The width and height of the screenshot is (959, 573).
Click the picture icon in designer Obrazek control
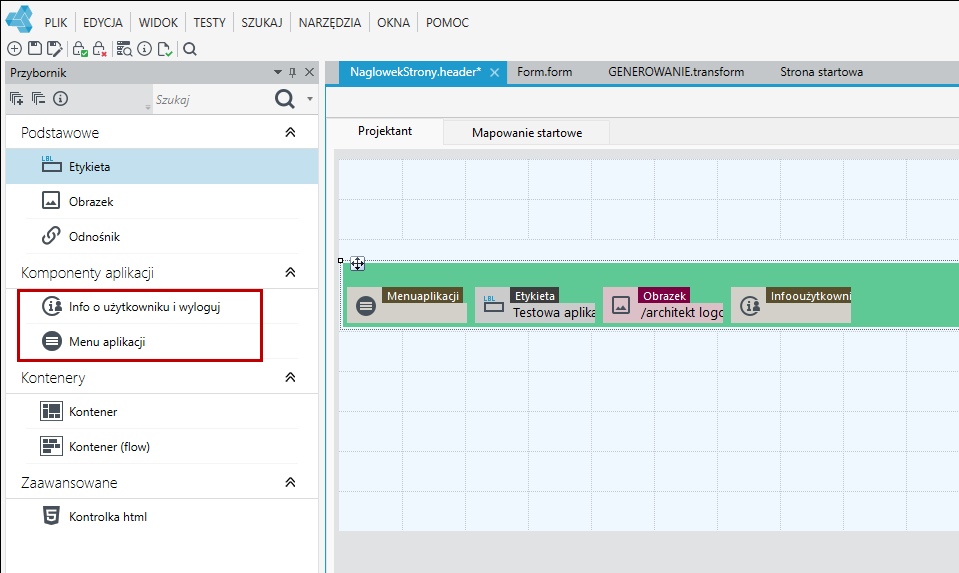[621, 305]
